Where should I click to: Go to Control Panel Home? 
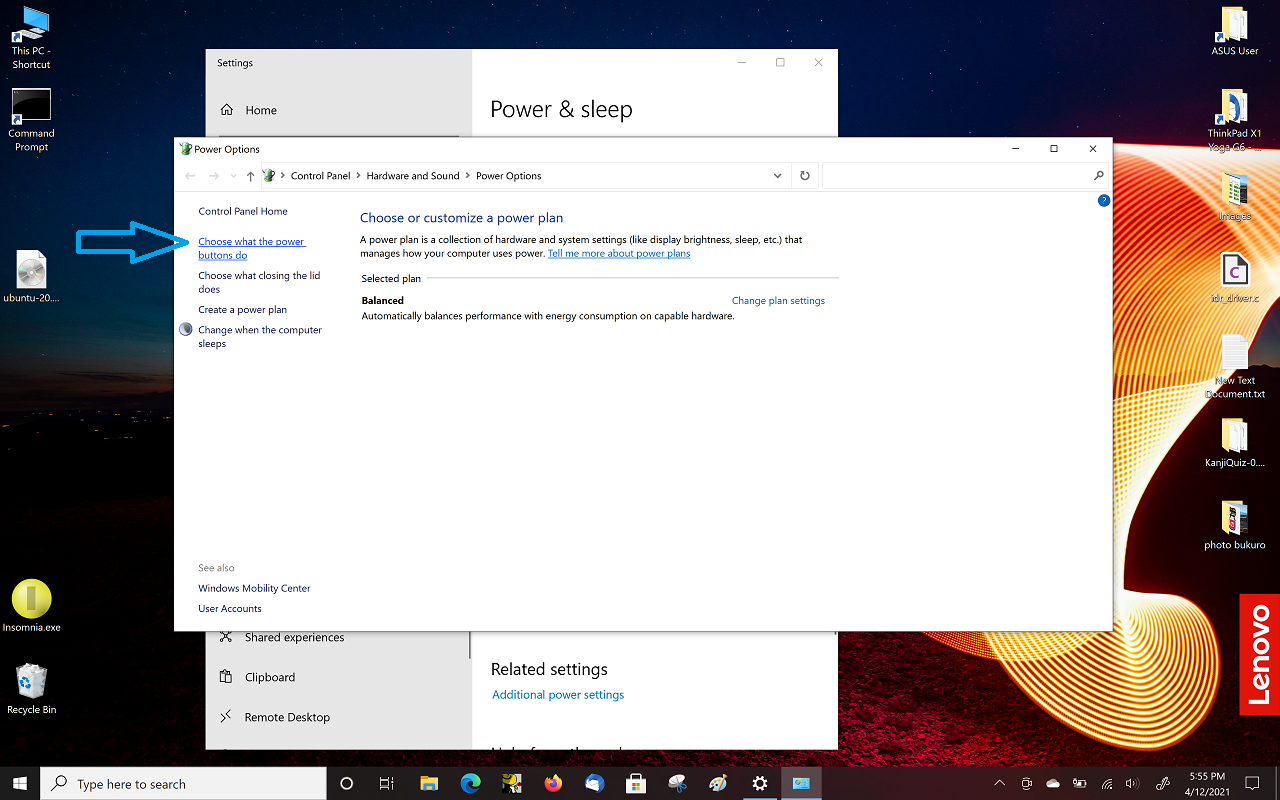coord(243,211)
